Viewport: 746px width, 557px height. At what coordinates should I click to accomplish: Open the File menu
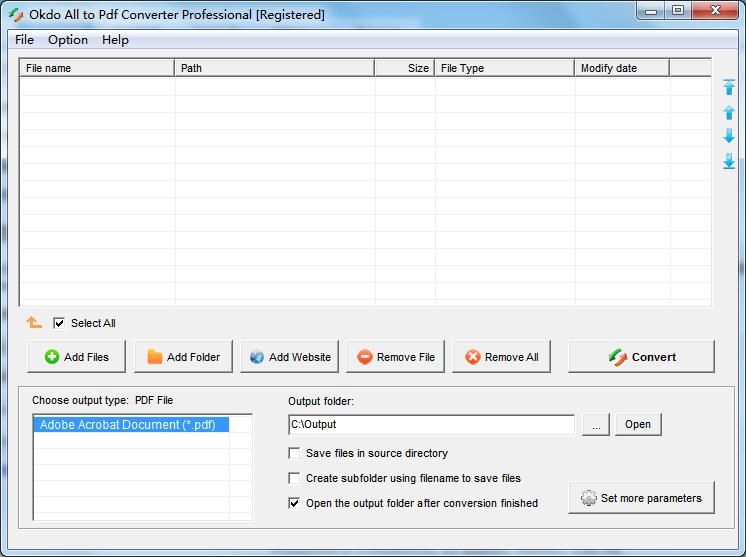click(24, 39)
